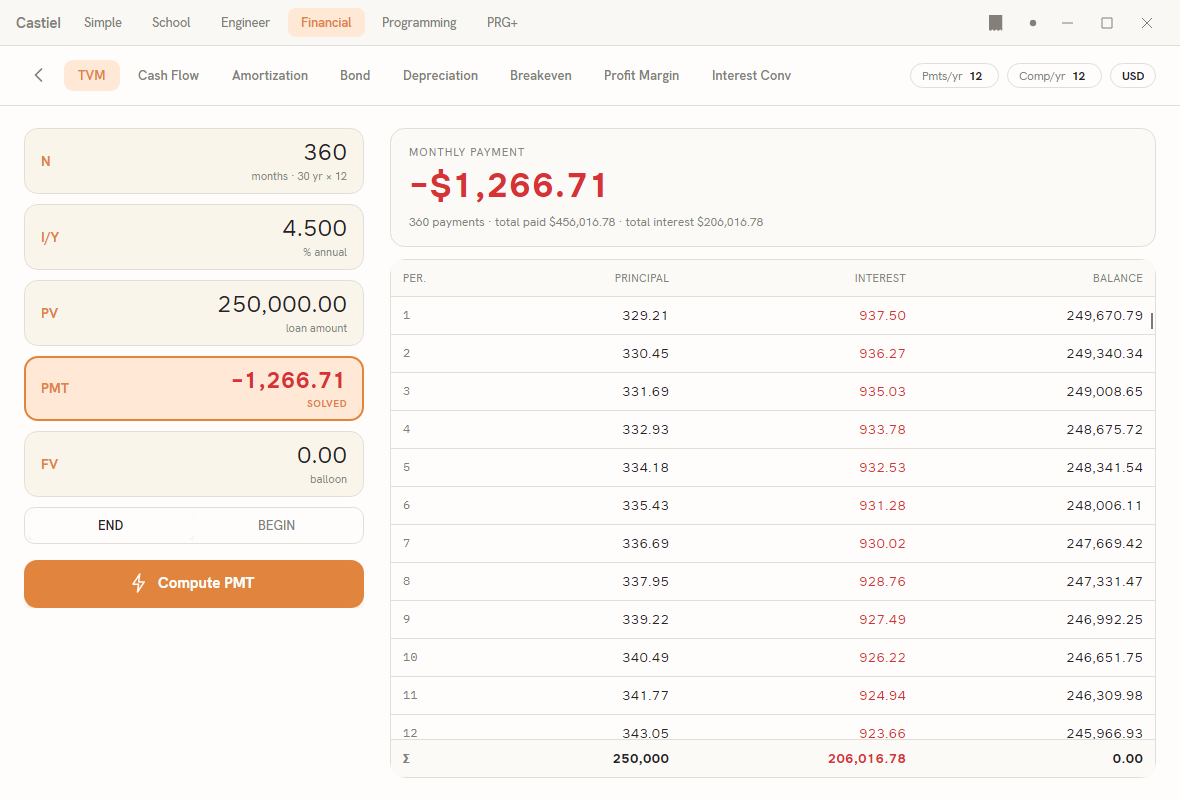Image resolution: width=1180 pixels, height=800 pixels.
Task: Click the PRINCIPAL column header
Action: tap(641, 278)
